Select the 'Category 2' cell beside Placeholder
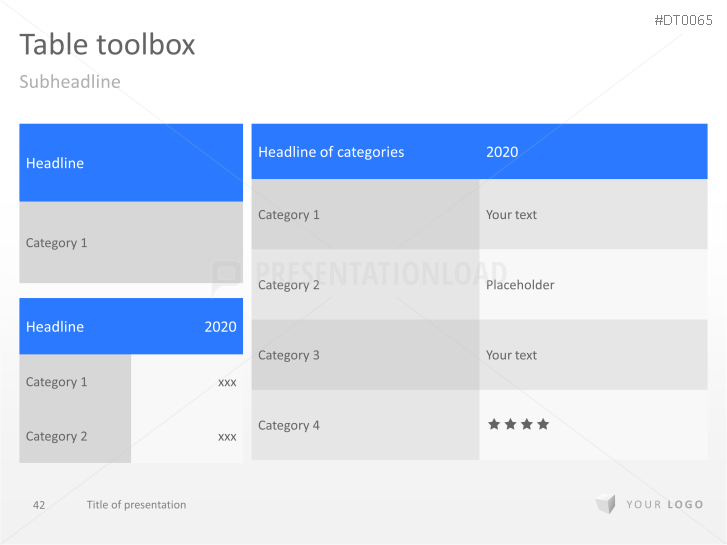727x545 pixels. coord(289,285)
